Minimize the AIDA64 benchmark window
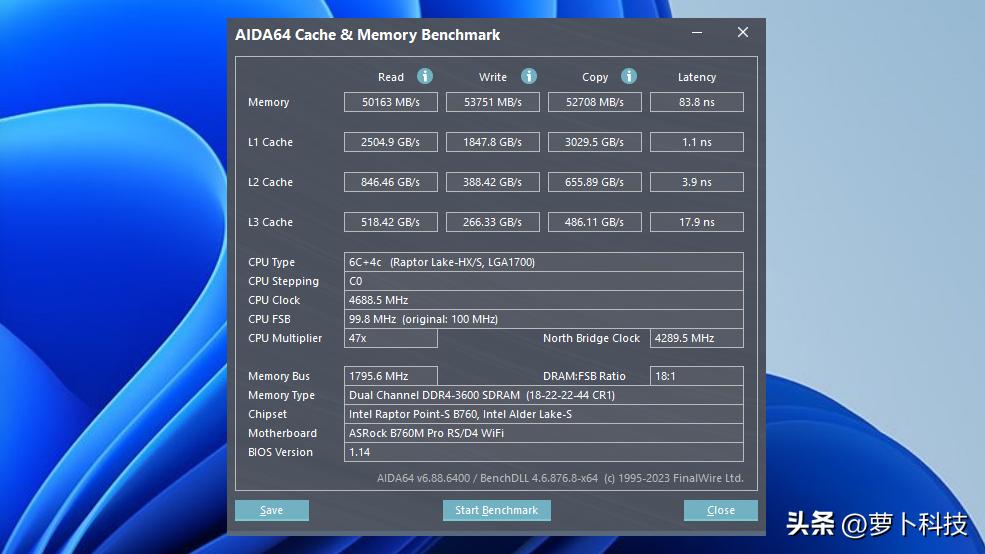 tap(697, 33)
